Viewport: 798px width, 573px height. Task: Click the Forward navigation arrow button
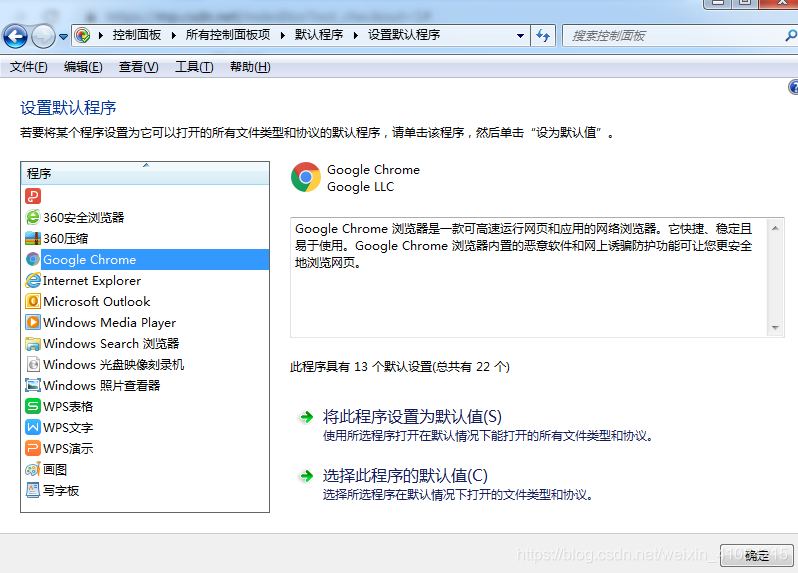coord(43,36)
